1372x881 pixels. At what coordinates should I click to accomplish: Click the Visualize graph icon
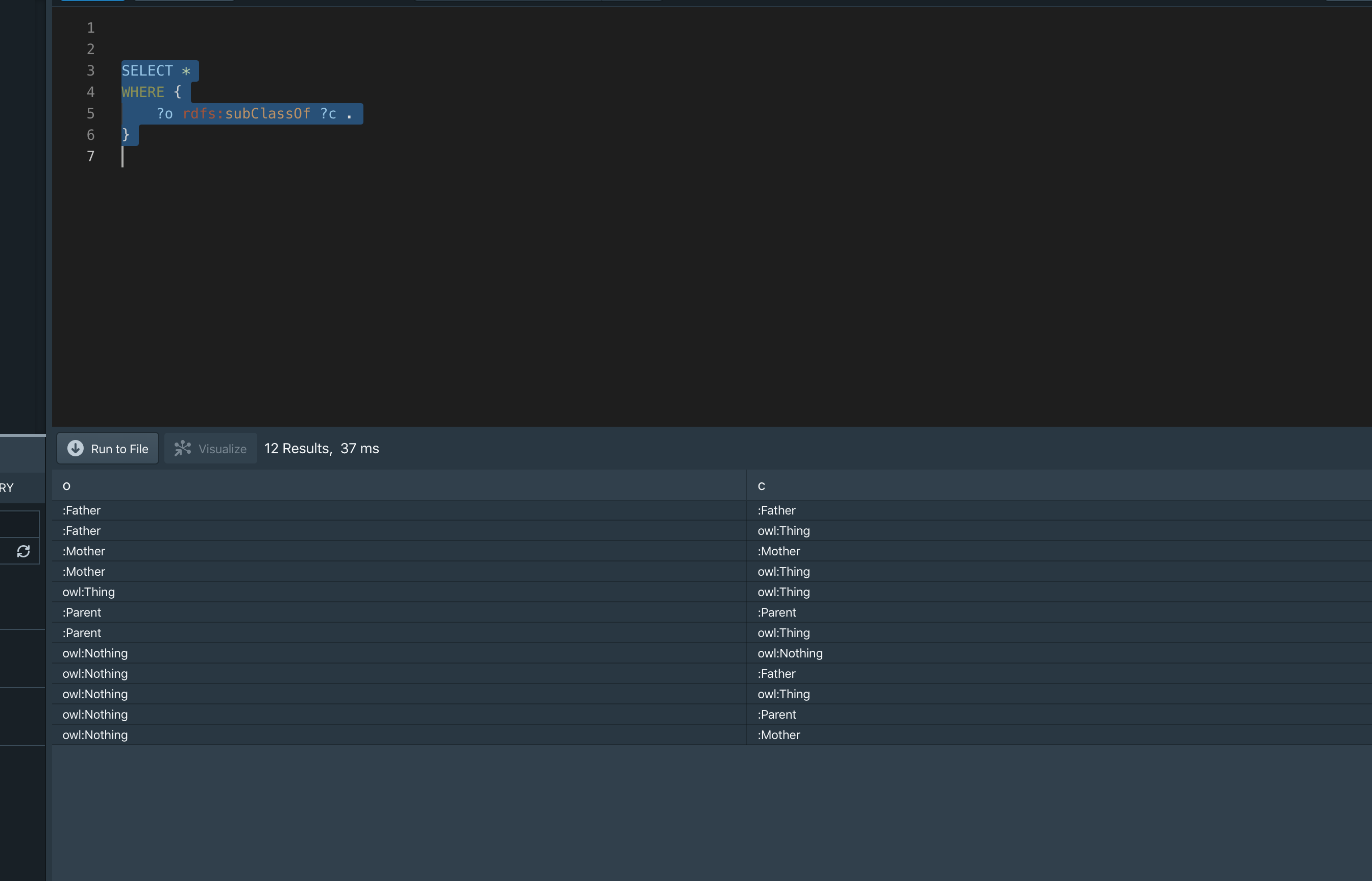182,448
